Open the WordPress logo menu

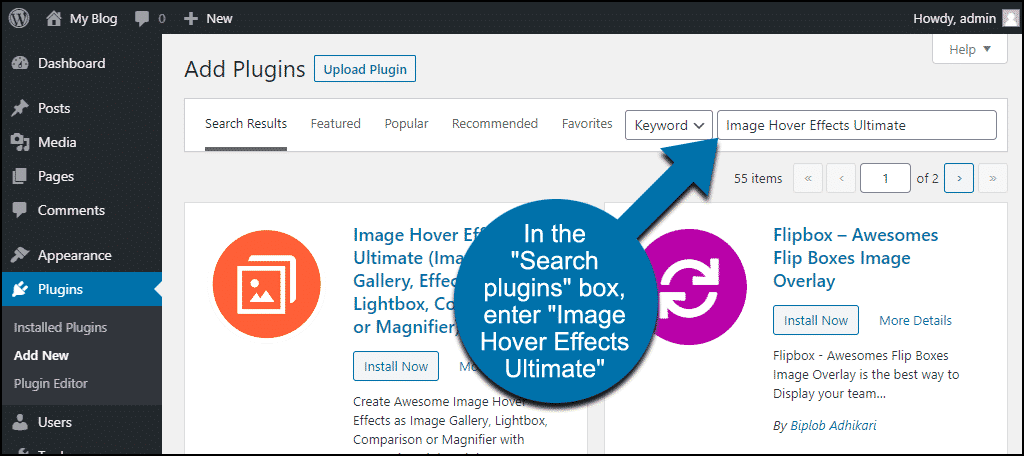(20, 18)
